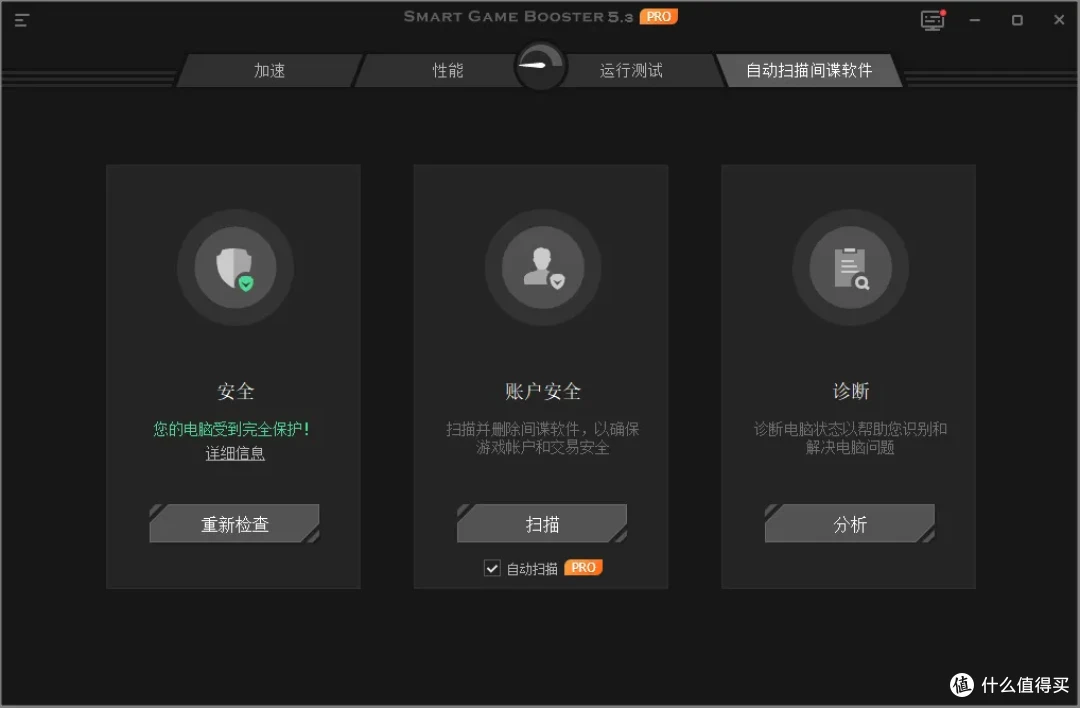
Task: Click the shield icon in 安全 card
Action: tap(236, 268)
